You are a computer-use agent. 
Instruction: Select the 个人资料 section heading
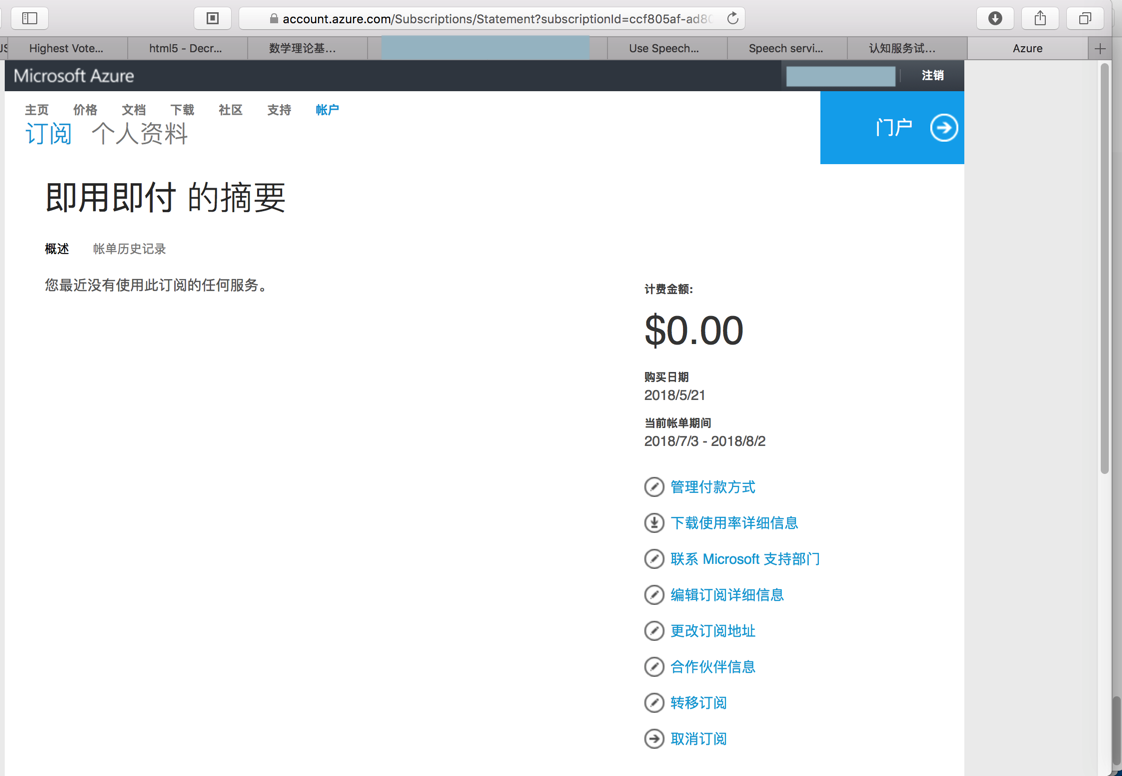[x=140, y=134]
